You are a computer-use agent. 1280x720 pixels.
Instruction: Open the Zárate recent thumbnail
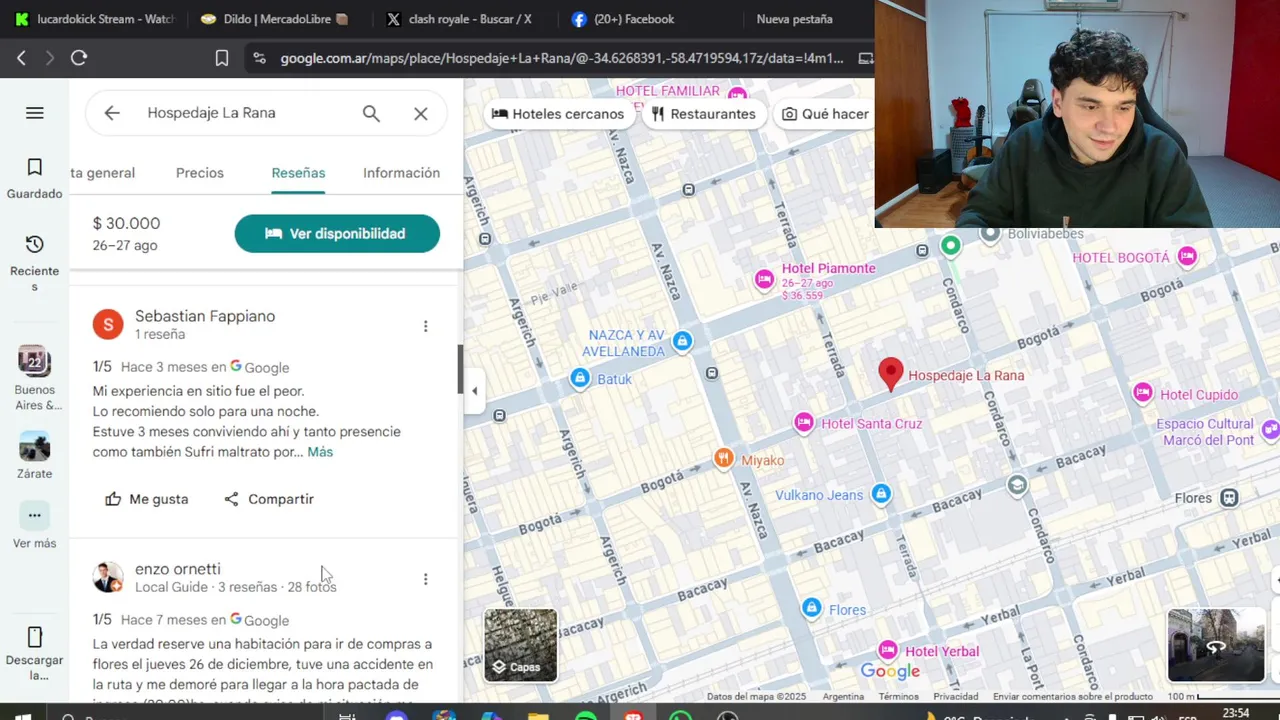[35, 447]
